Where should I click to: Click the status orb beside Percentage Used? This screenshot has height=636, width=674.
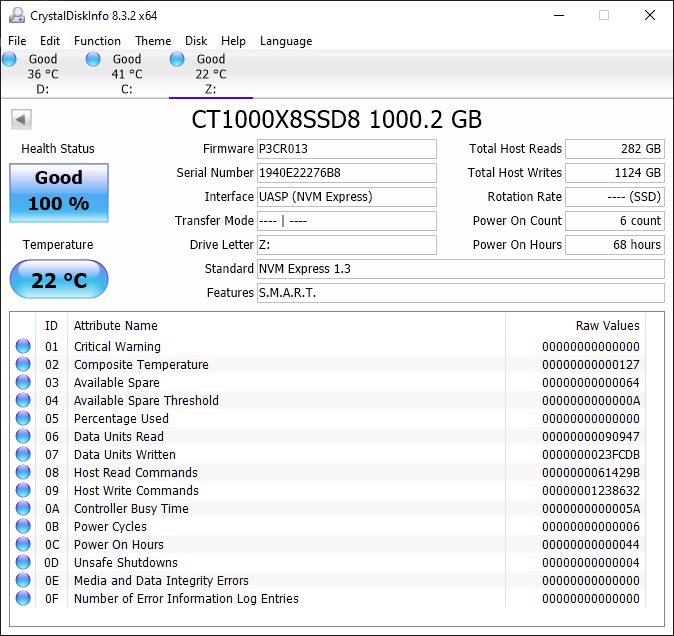click(x=23, y=419)
